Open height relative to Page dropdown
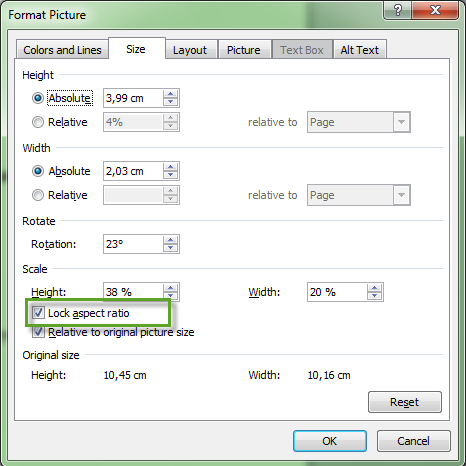The image size is (466, 466). point(359,122)
